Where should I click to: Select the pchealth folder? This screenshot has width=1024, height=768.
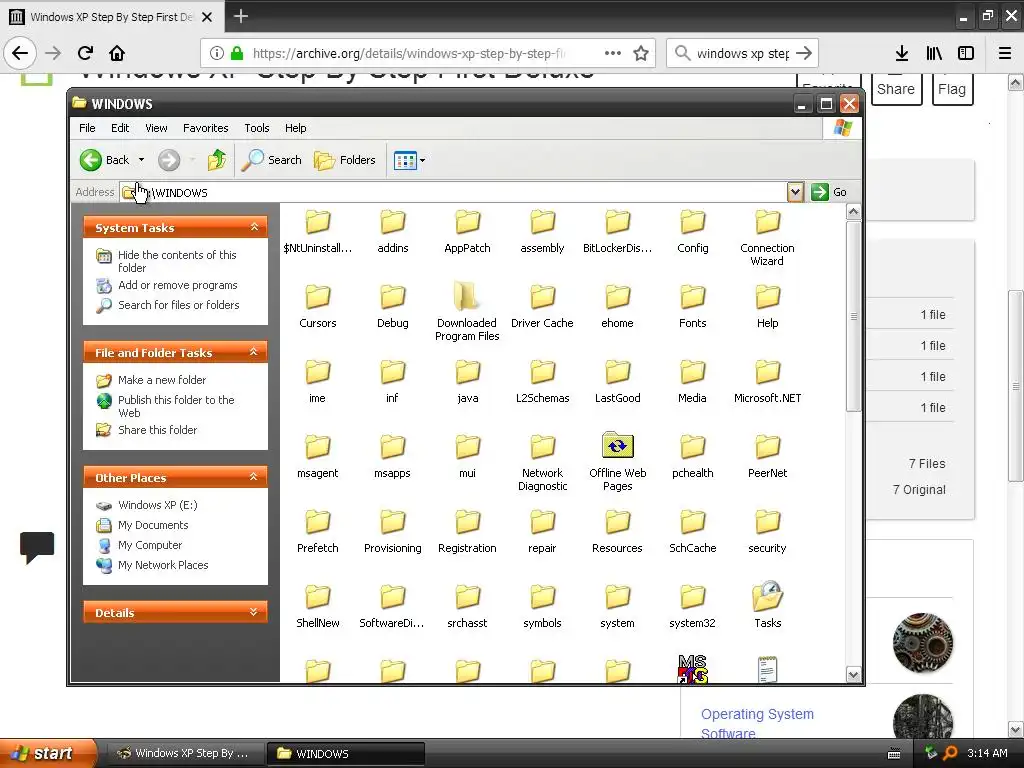point(692,456)
